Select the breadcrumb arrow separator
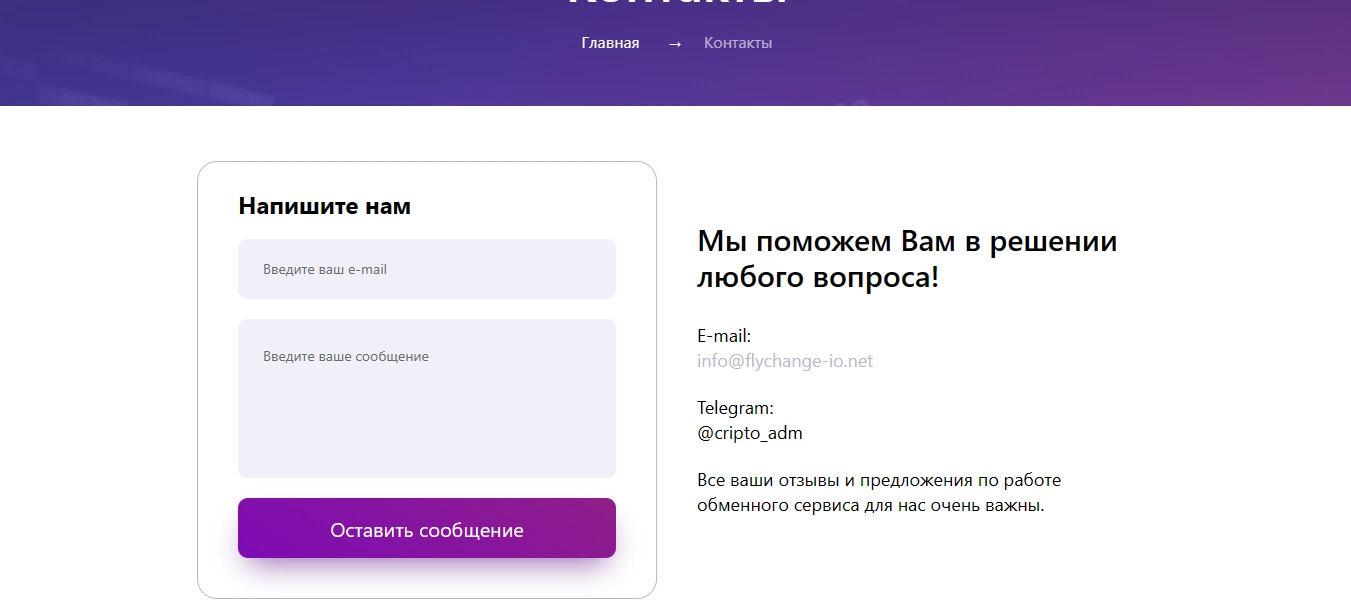 pyautogui.click(x=675, y=44)
